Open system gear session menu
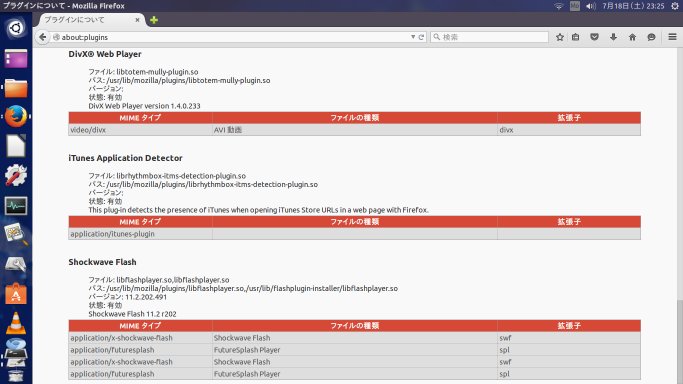Image resolution: width=683 pixels, height=384 pixels. (675, 6)
